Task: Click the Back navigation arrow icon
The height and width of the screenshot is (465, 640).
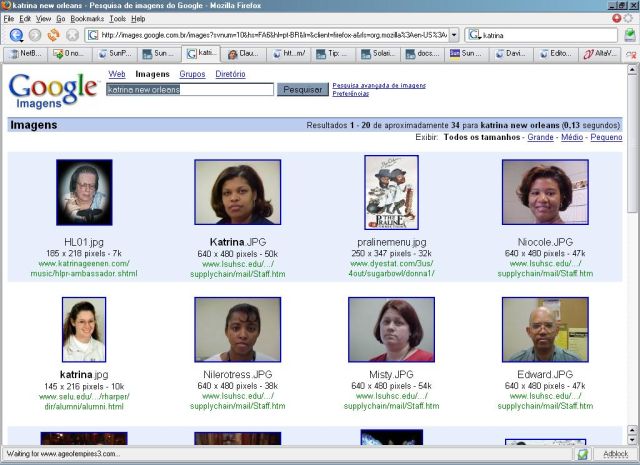Action: (16, 35)
